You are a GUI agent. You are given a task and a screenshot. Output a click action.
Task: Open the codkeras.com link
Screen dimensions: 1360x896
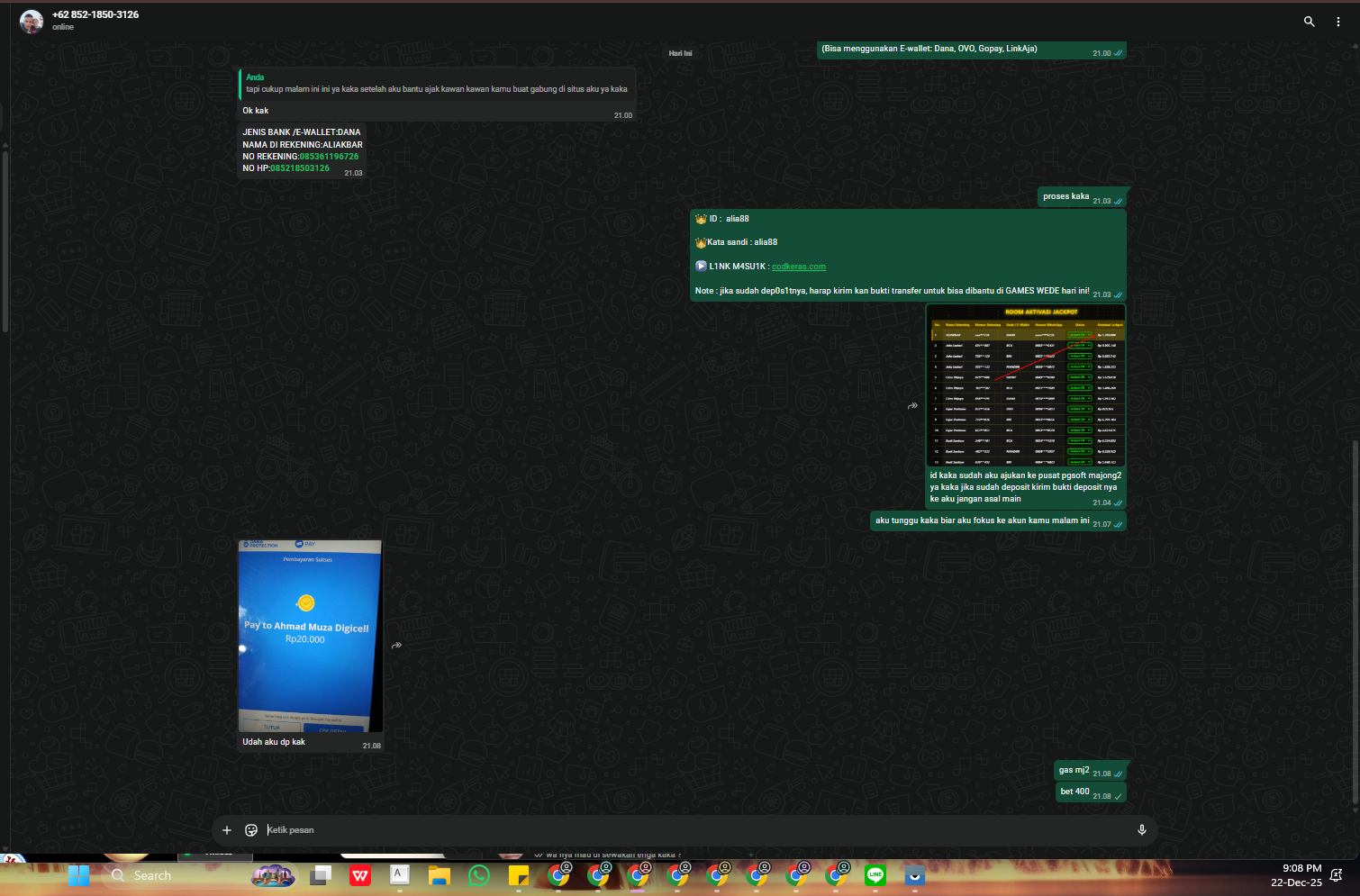click(799, 267)
